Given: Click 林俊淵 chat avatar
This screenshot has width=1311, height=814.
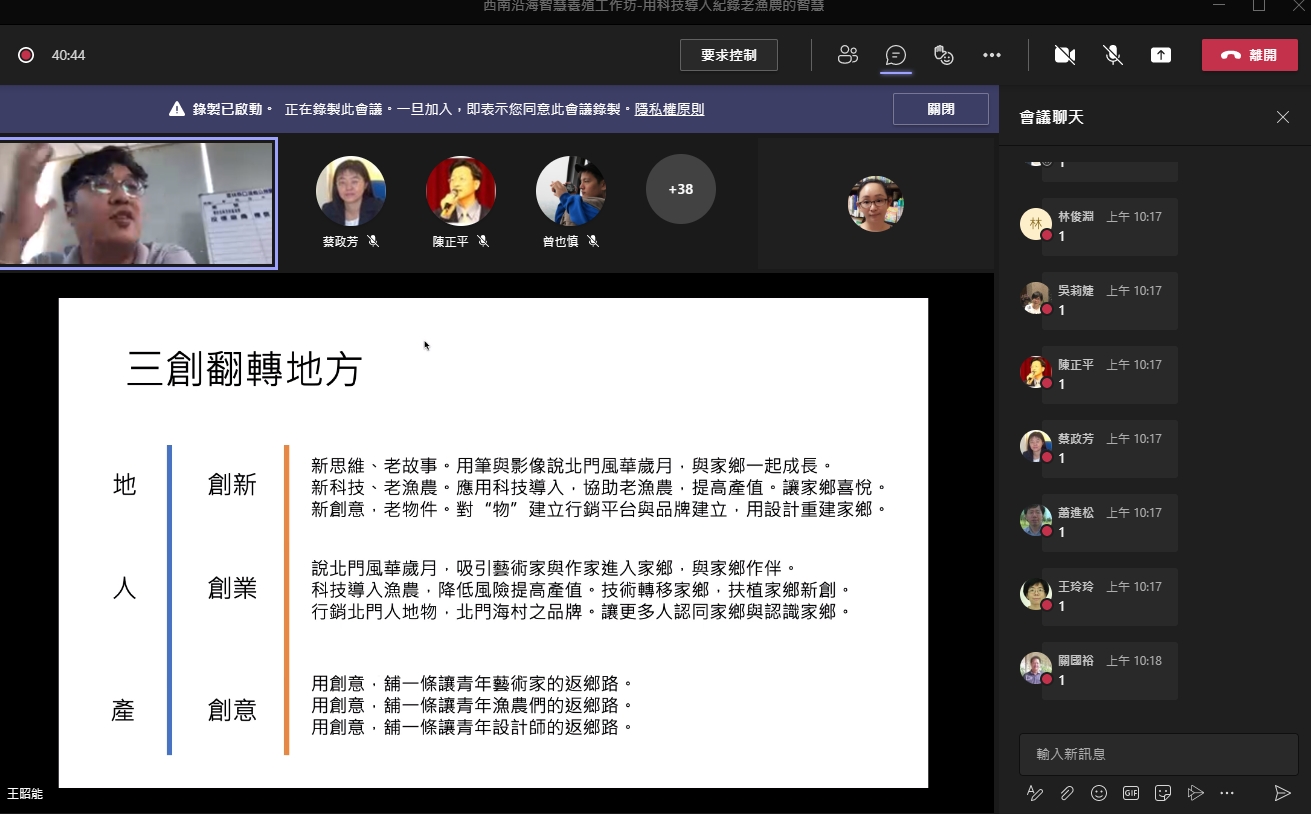Looking at the screenshot, I should (1035, 224).
